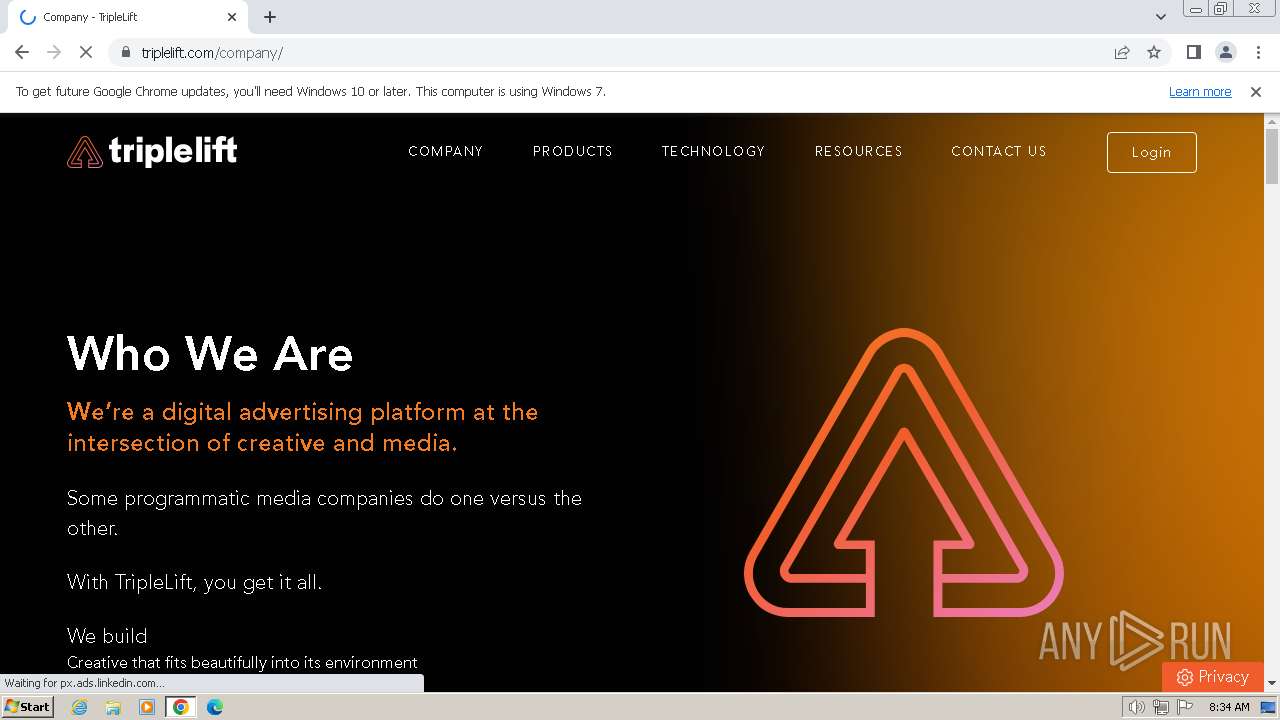The width and height of the screenshot is (1280, 720).
Task: Stop loading the page
Action: tap(86, 52)
